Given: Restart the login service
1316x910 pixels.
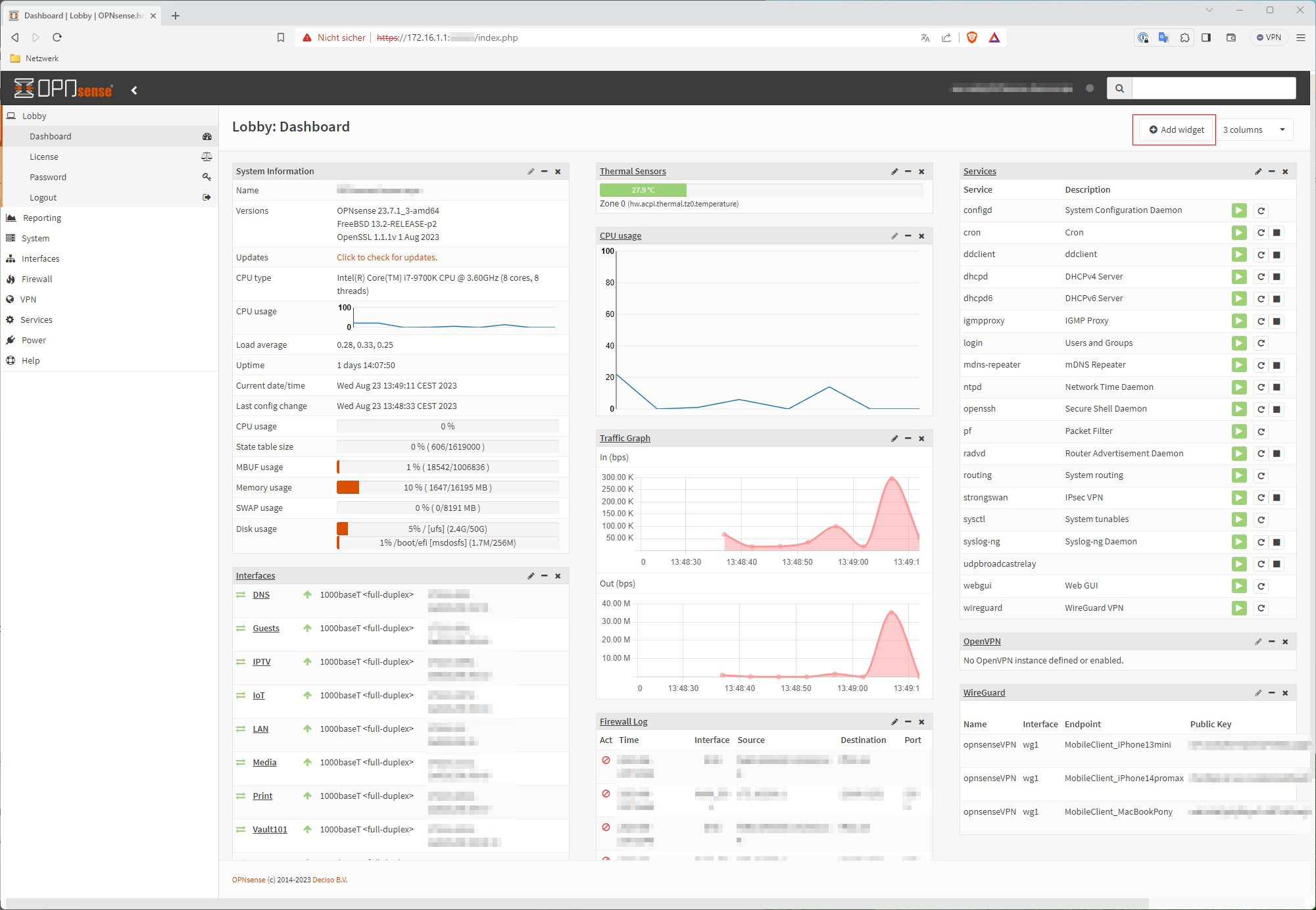Looking at the screenshot, I should [x=1261, y=343].
